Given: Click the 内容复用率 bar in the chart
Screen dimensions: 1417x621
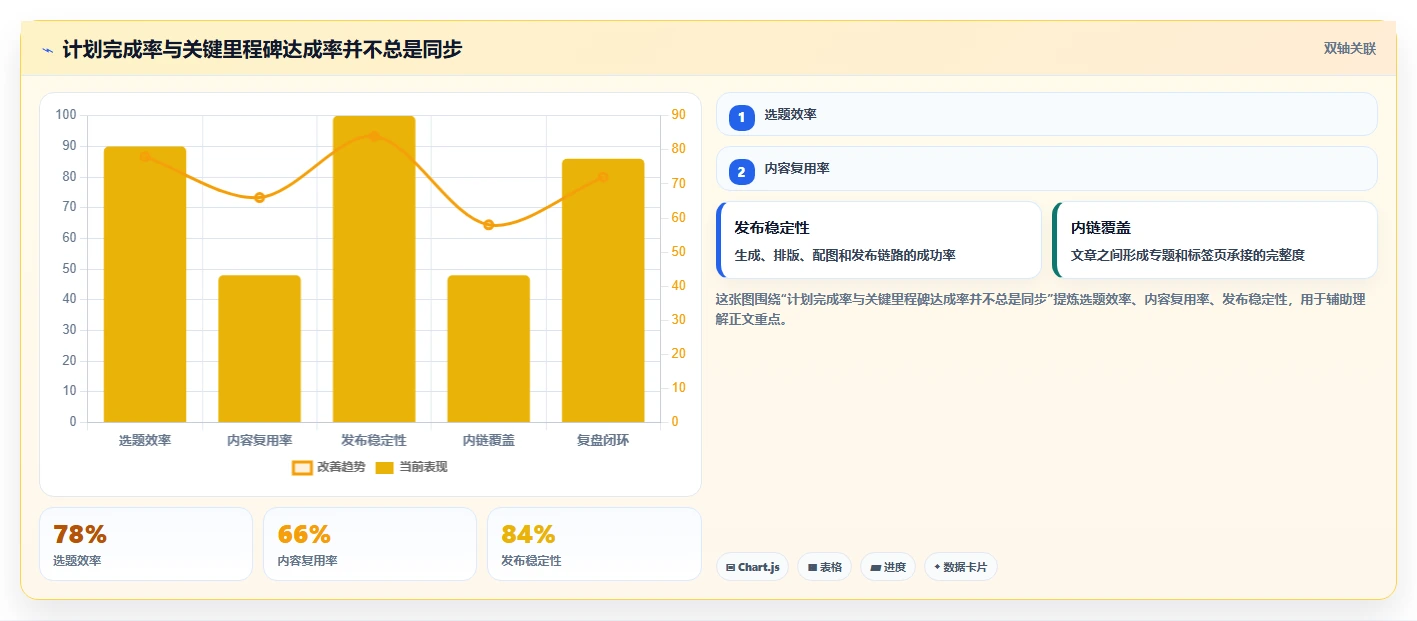Looking at the screenshot, I should tap(259, 349).
